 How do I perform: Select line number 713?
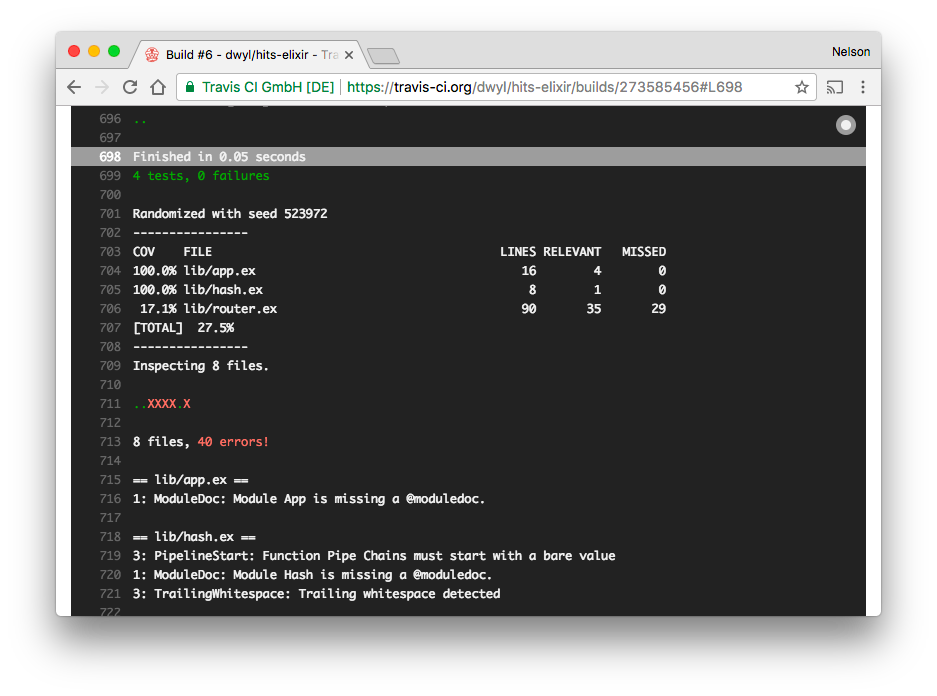click(110, 442)
